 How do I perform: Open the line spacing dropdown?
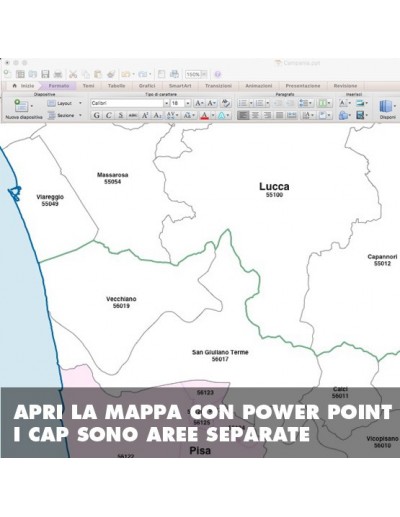coord(306,103)
